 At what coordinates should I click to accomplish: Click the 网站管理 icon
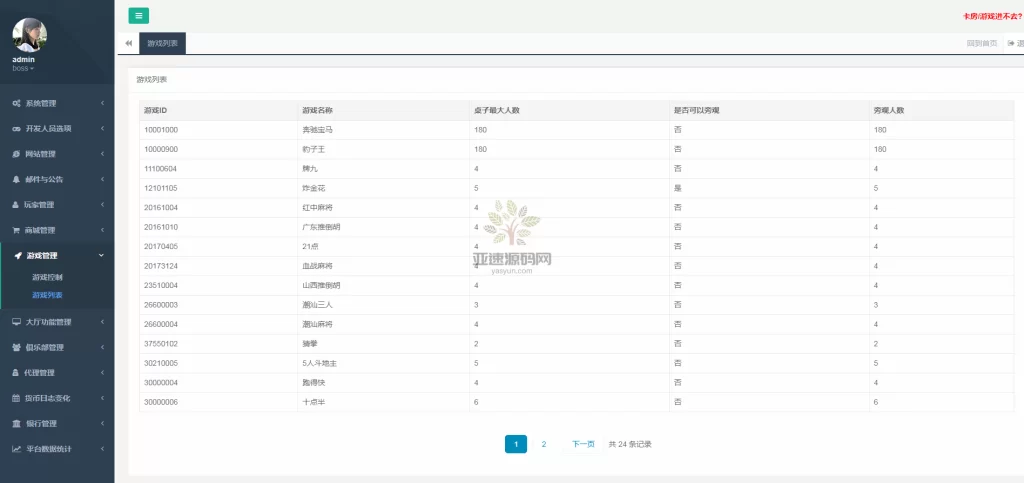click(x=16, y=154)
